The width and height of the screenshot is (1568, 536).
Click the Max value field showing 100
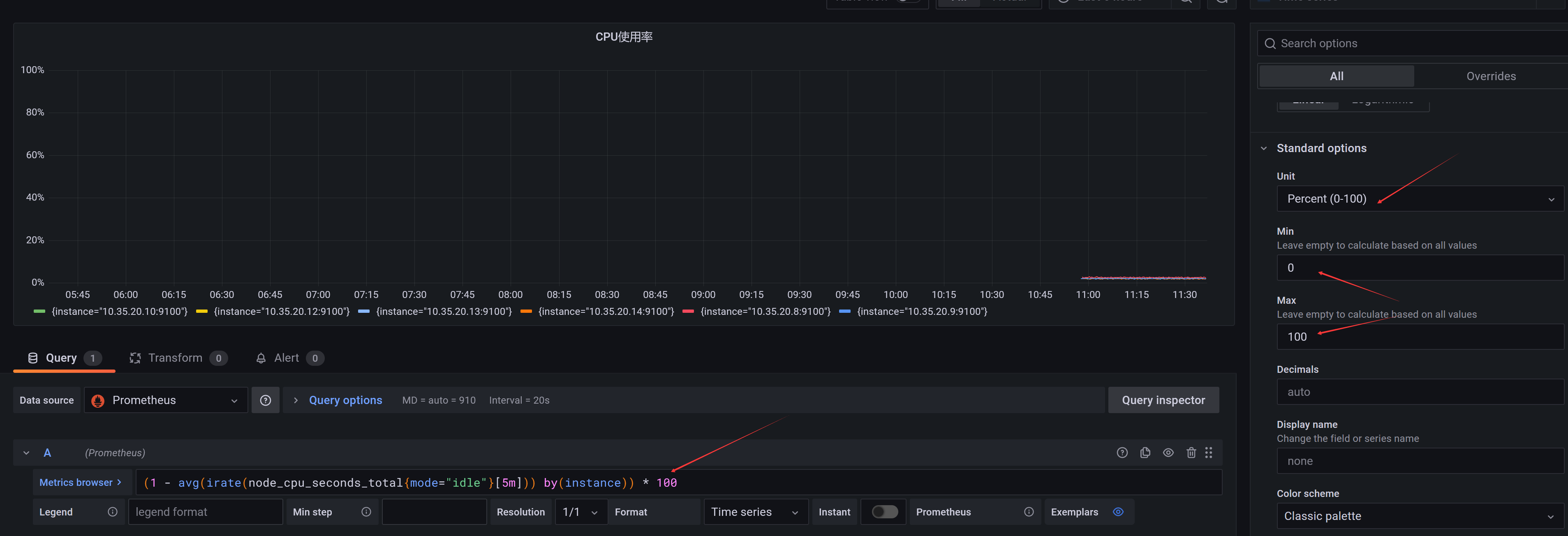click(x=1420, y=337)
